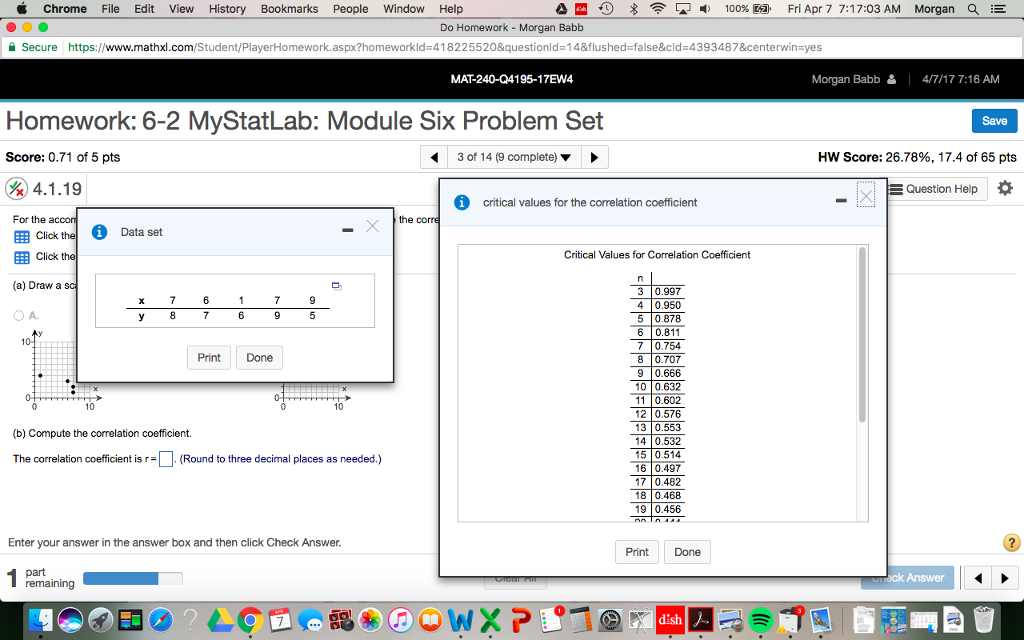
Task: Minimize the critical values dialog
Action: tap(842, 200)
